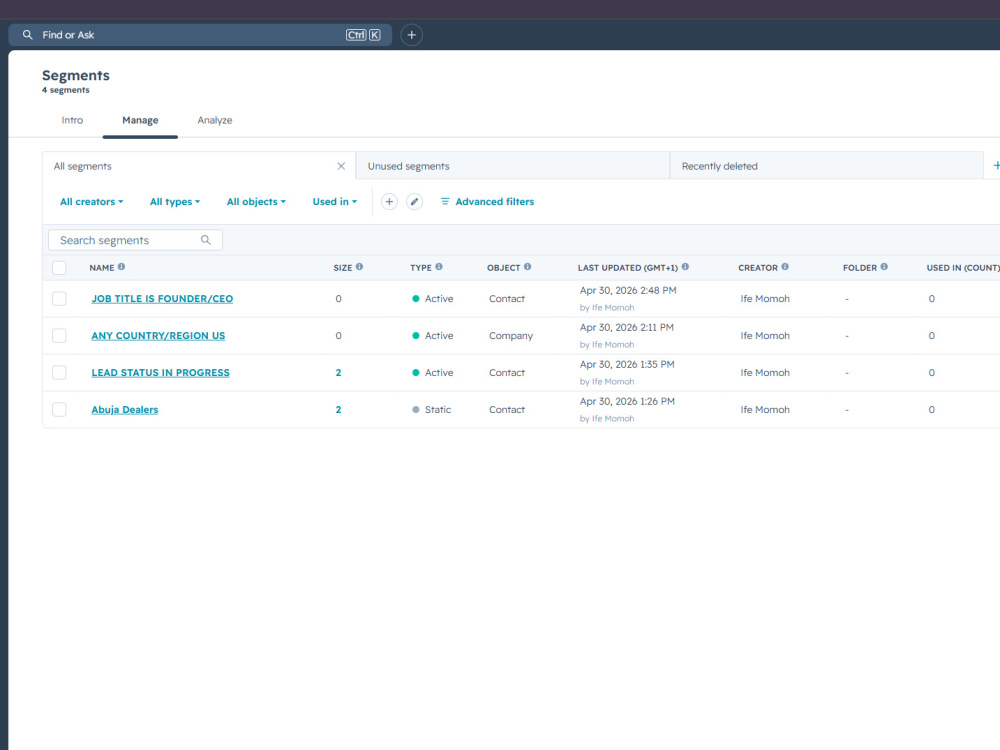
Task: Select ANY COUNTRY/REGION US row checkbox
Action: coord(59,335)
